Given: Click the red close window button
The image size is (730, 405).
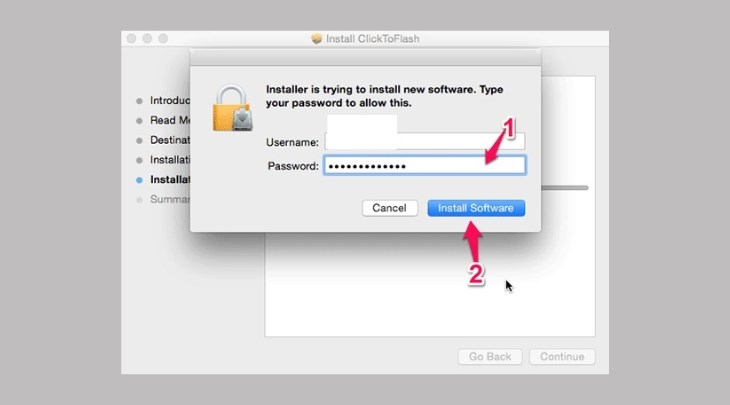Looking at the screenshot, I should (x=132, y=39).
